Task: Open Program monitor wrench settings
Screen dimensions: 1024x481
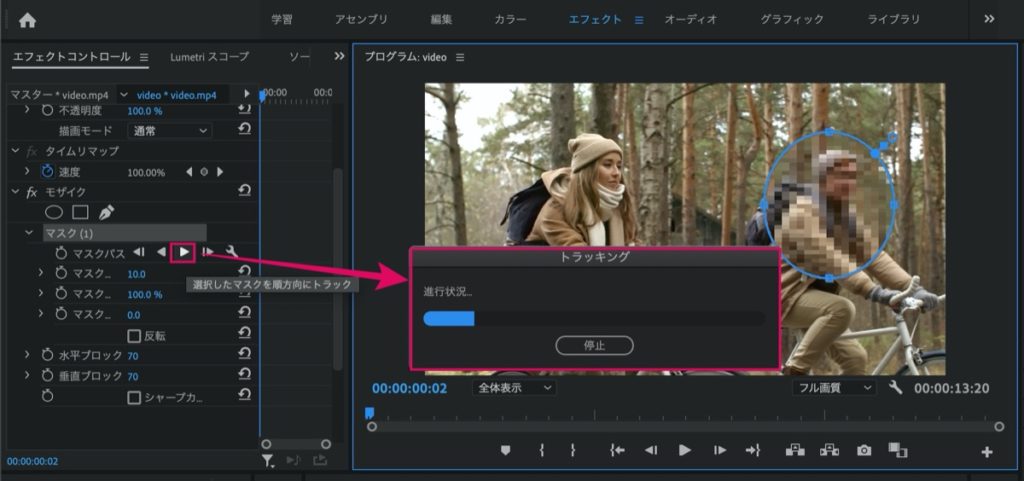Action: click(x=896, y=388)
